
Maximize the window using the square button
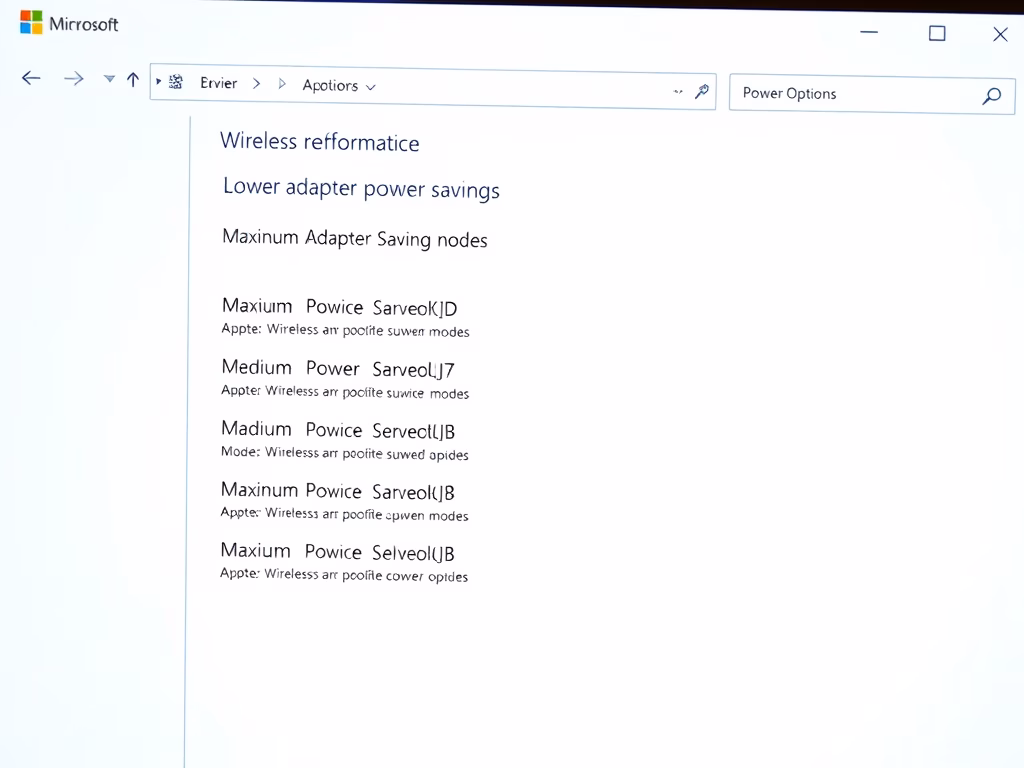[x=937, y=33]
